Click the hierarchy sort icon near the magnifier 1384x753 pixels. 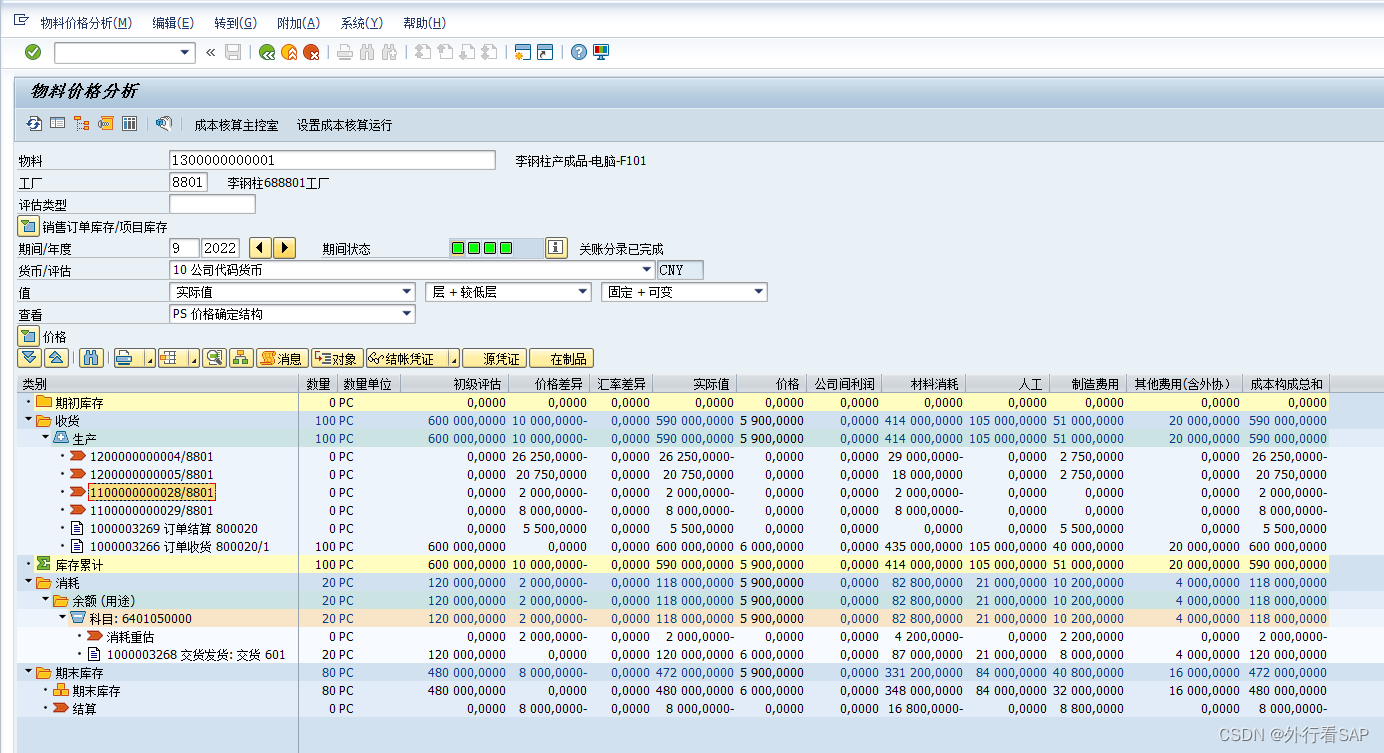click(240, 358)
